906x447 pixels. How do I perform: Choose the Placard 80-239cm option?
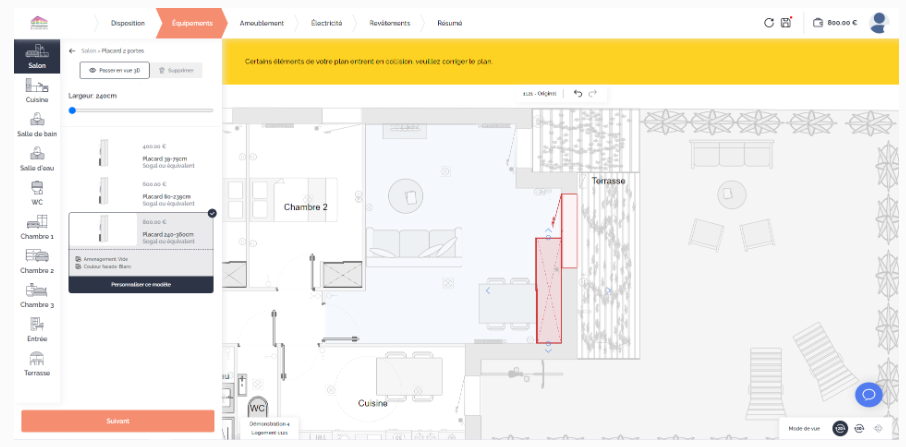[x=141, y=192]
